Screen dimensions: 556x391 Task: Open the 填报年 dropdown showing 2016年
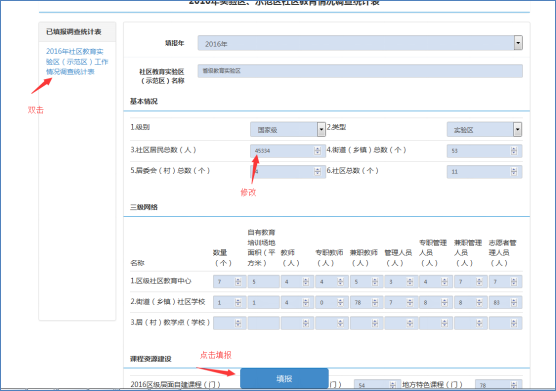(360, 43)
